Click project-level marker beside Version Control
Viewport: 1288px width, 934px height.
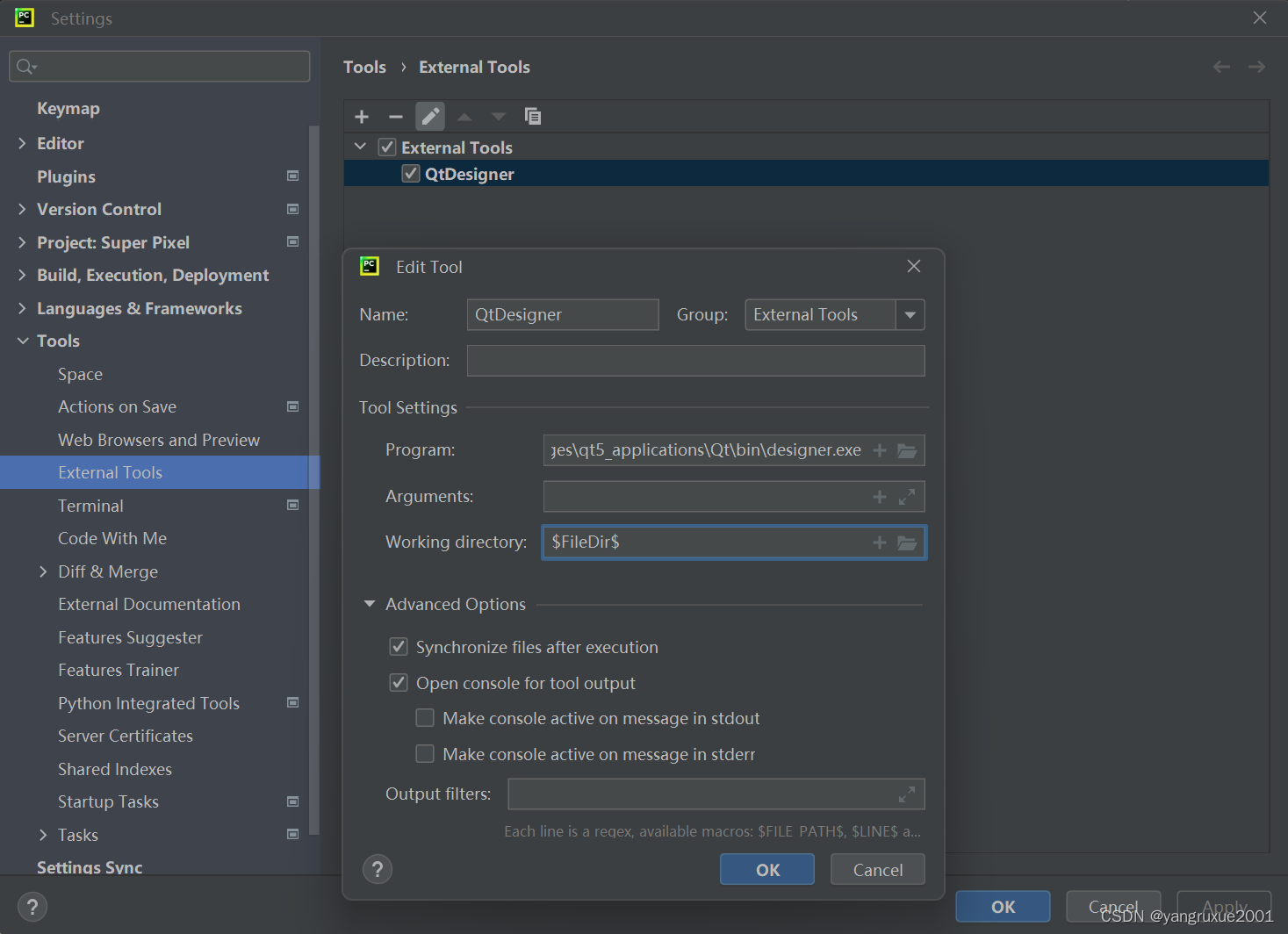pos(293,209)
